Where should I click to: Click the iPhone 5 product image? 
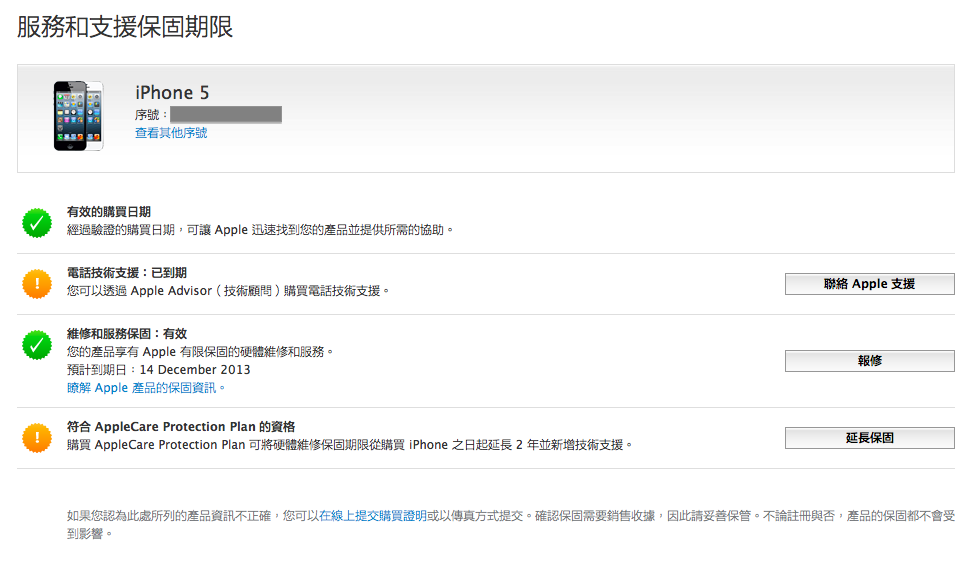click(x=78, y=116)
